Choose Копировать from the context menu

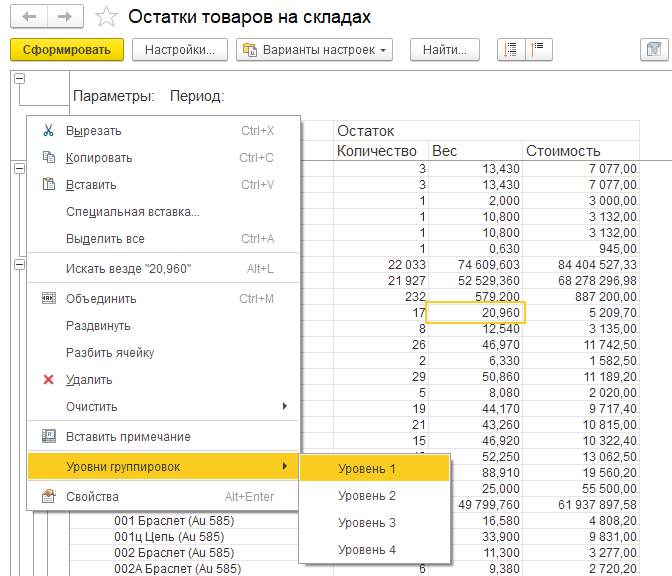click(x=163, y=157)
